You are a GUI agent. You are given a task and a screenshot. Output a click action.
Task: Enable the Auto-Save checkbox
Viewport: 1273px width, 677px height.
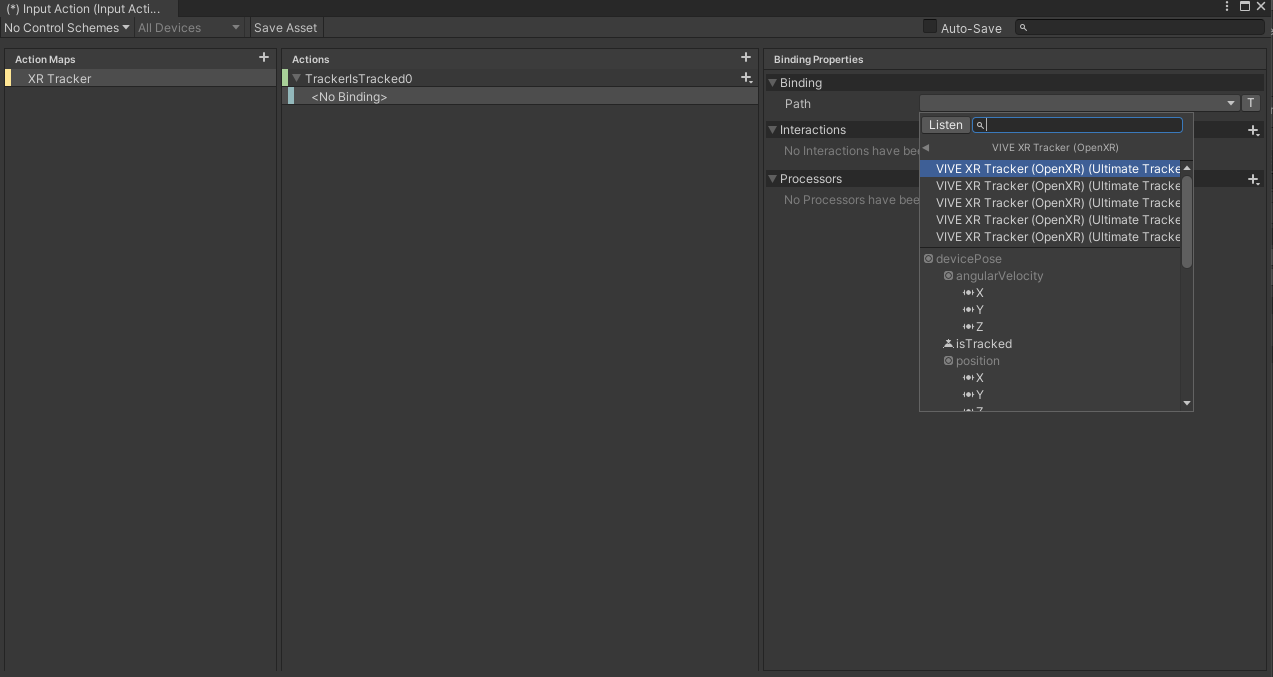click(930, 27)
